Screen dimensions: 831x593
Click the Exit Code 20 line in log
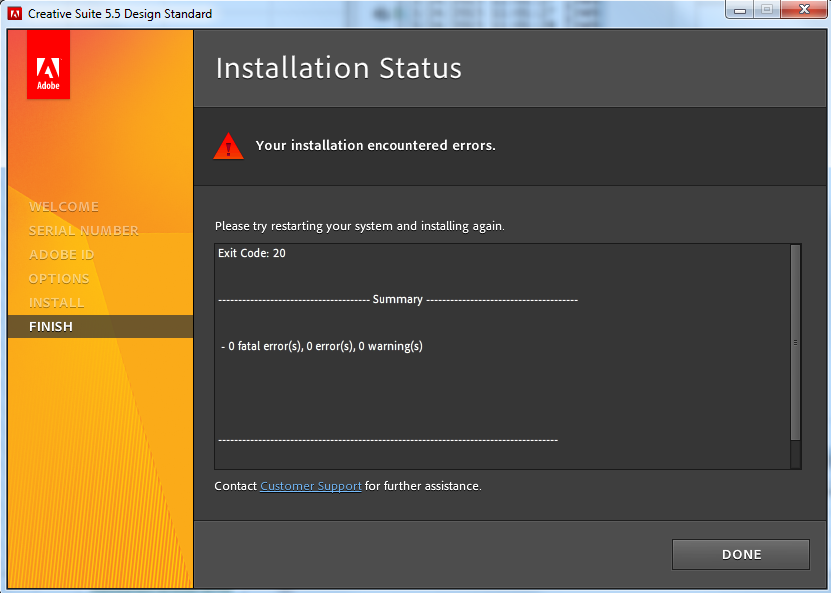click(251, 253)
